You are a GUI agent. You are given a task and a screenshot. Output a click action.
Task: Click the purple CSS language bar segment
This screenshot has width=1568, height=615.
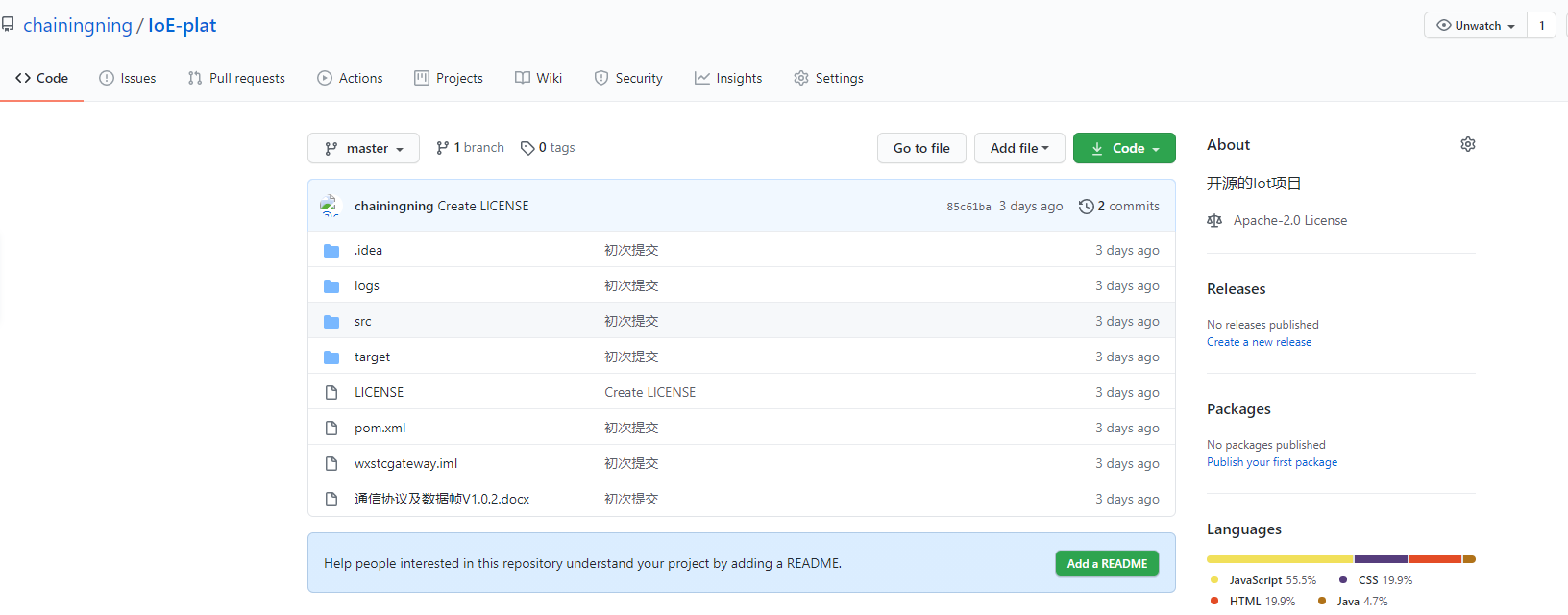(1381, 559)
